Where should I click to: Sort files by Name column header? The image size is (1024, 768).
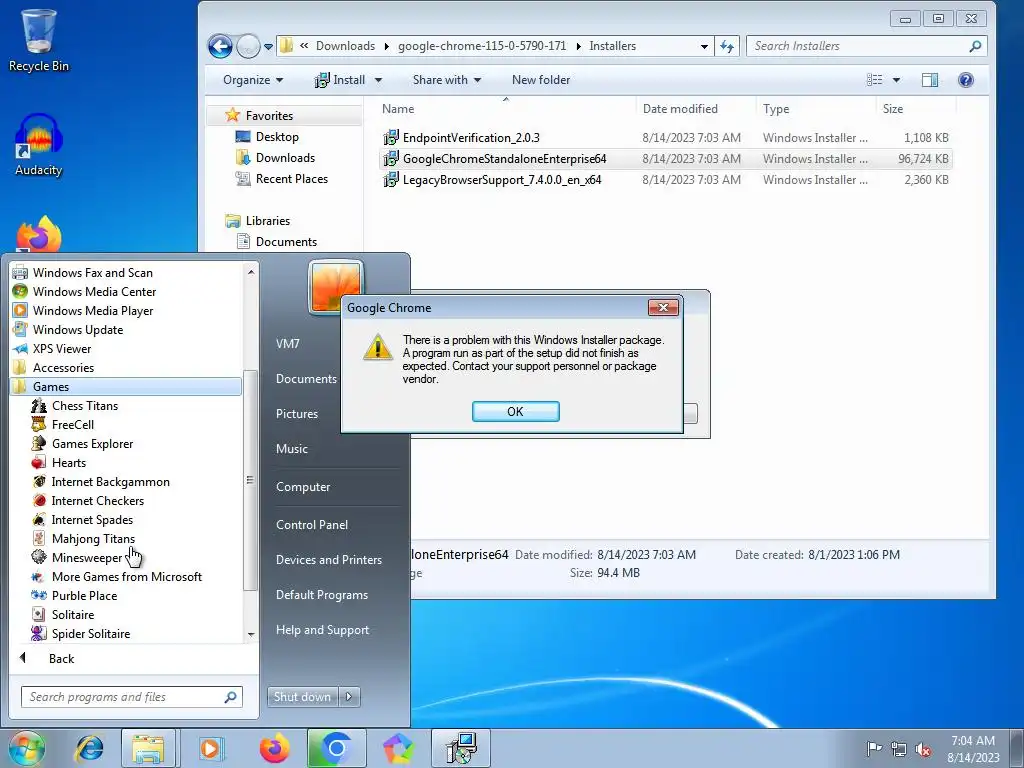[398, 109]
